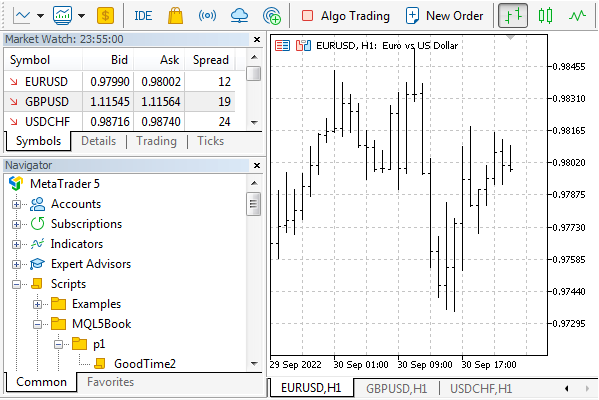Switch chart to bar chart mode
Image resolution: width=599 pixels, height=400 pixels.
tap(513, 16)
